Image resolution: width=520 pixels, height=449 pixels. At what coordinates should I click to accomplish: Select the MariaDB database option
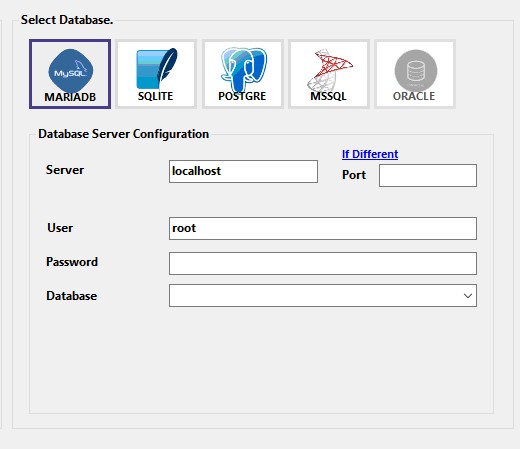click(x=70, y=74)
